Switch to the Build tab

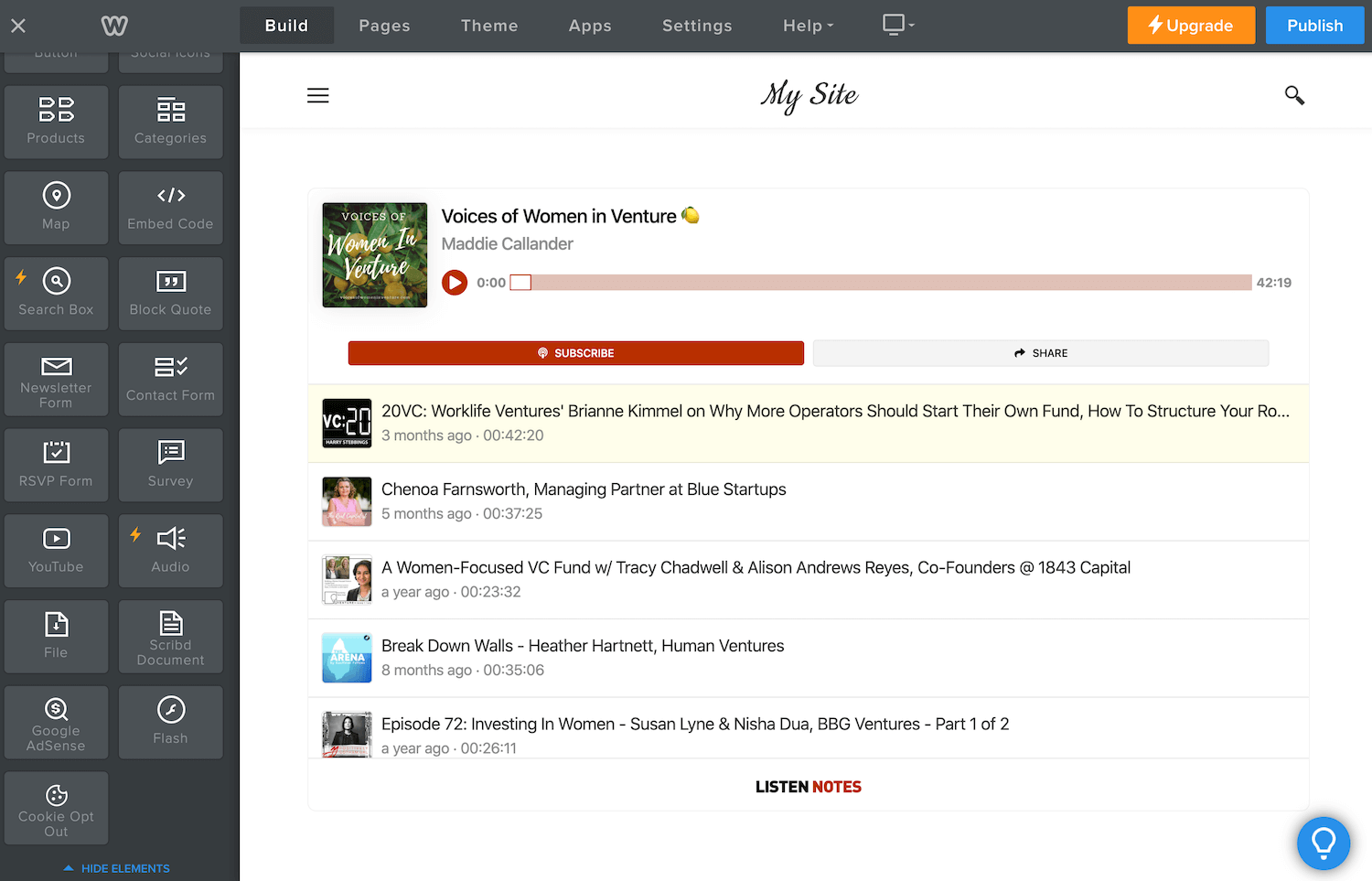pyautogui.click(x=286, y=26)
